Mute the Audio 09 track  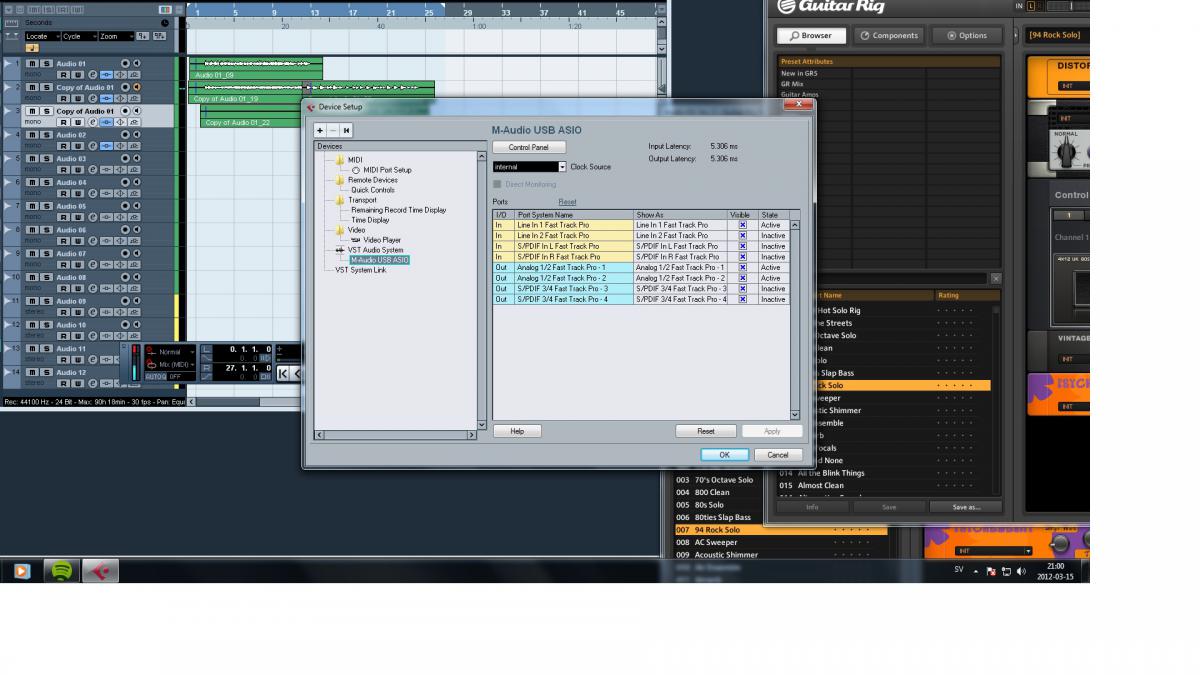(32, 301)
